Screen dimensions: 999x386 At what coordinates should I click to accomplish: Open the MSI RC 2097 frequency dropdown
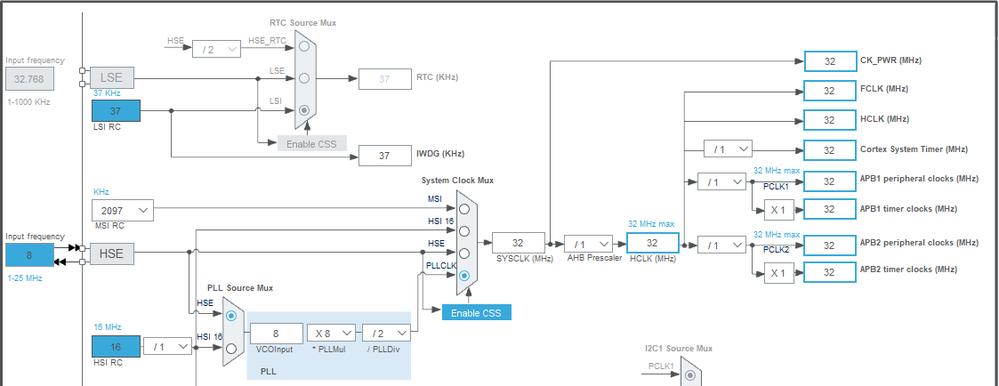(123, 211)
